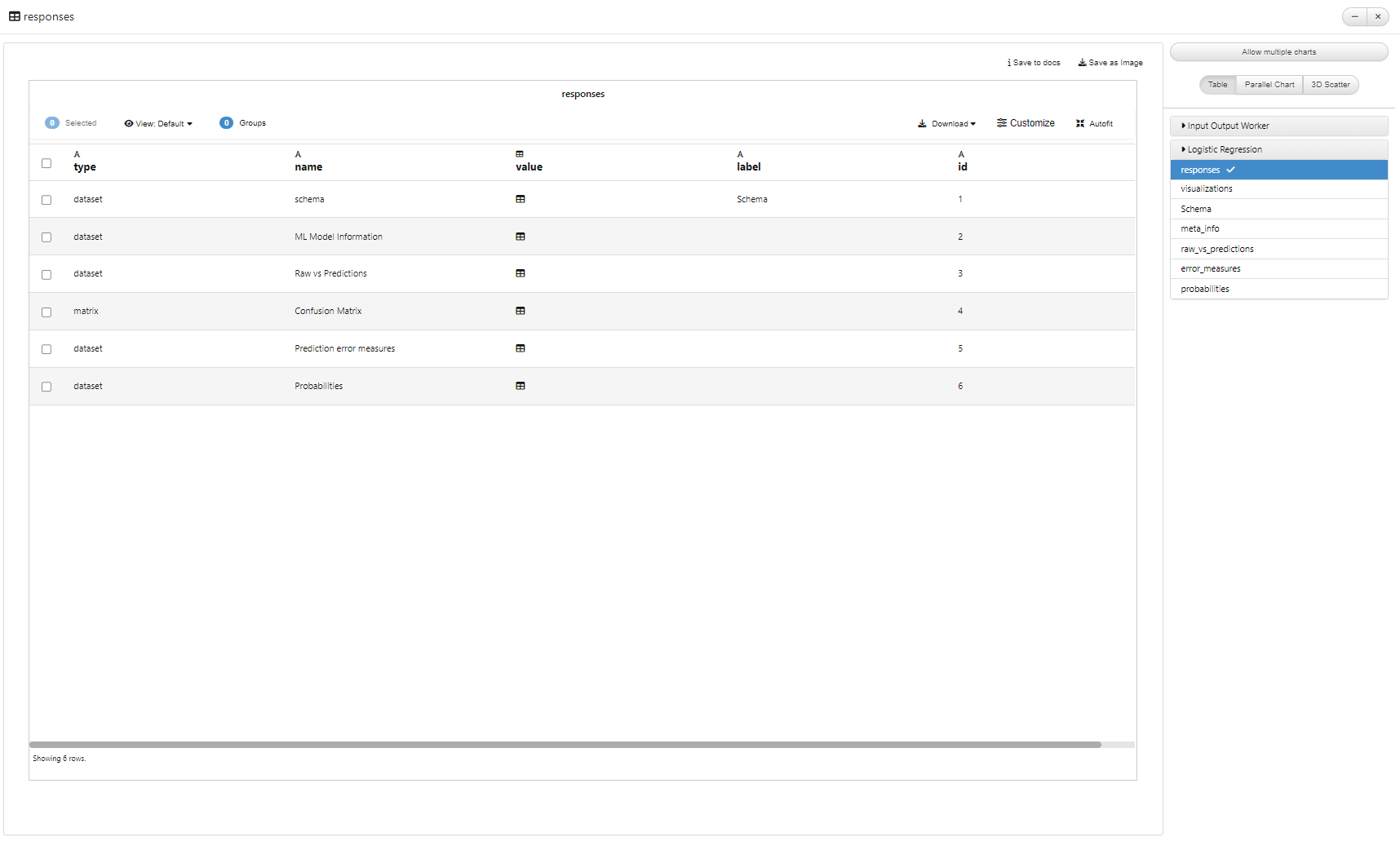The height and width of the screenshot is (841, 1400).
Task: Select responses in the sidebar list
Action: [1278, 170]
